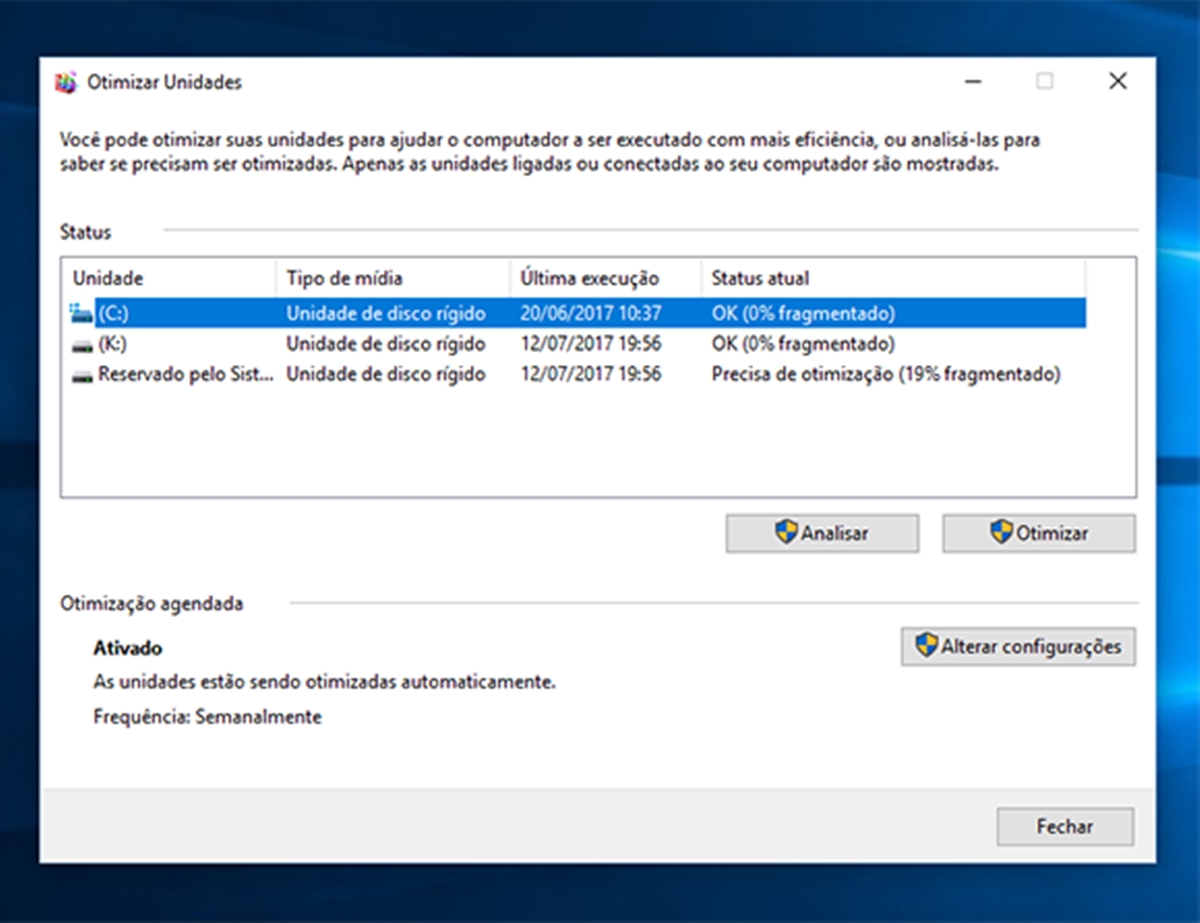Click the 'Otimização agendada' section label
1200x923 pixels.
coord(151,604)
